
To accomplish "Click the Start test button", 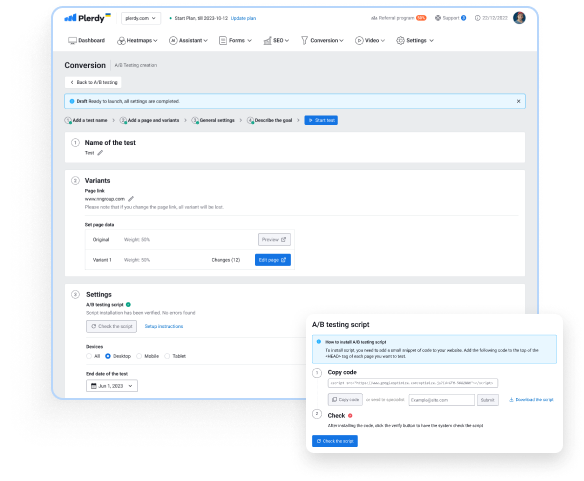I will click(x=321, y=120).
